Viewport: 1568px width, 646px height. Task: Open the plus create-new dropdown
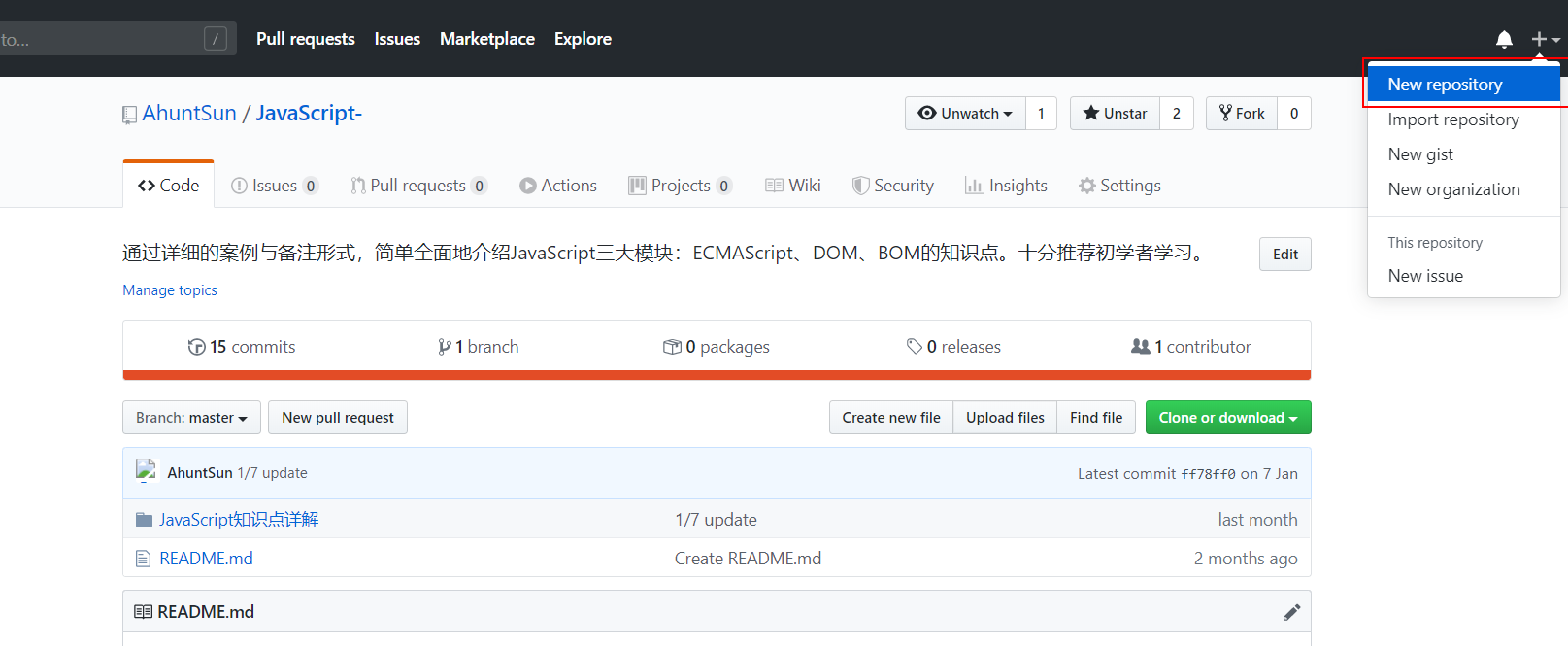pos(1545,39)
